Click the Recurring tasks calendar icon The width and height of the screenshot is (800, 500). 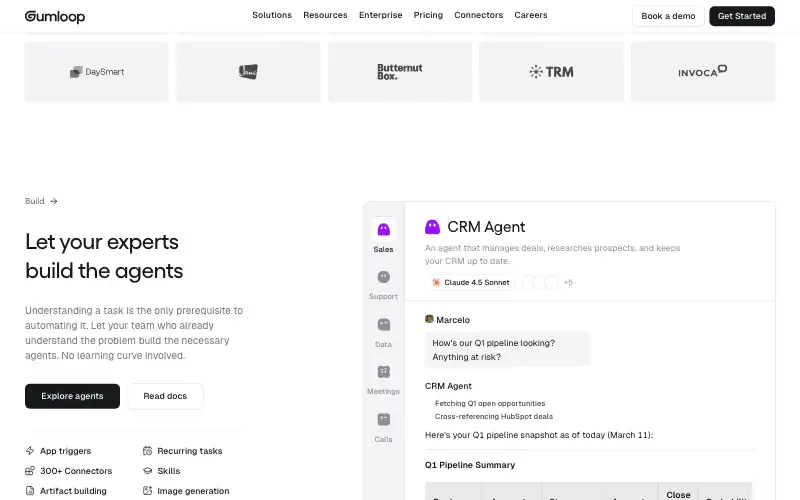(x=147, y=451)
